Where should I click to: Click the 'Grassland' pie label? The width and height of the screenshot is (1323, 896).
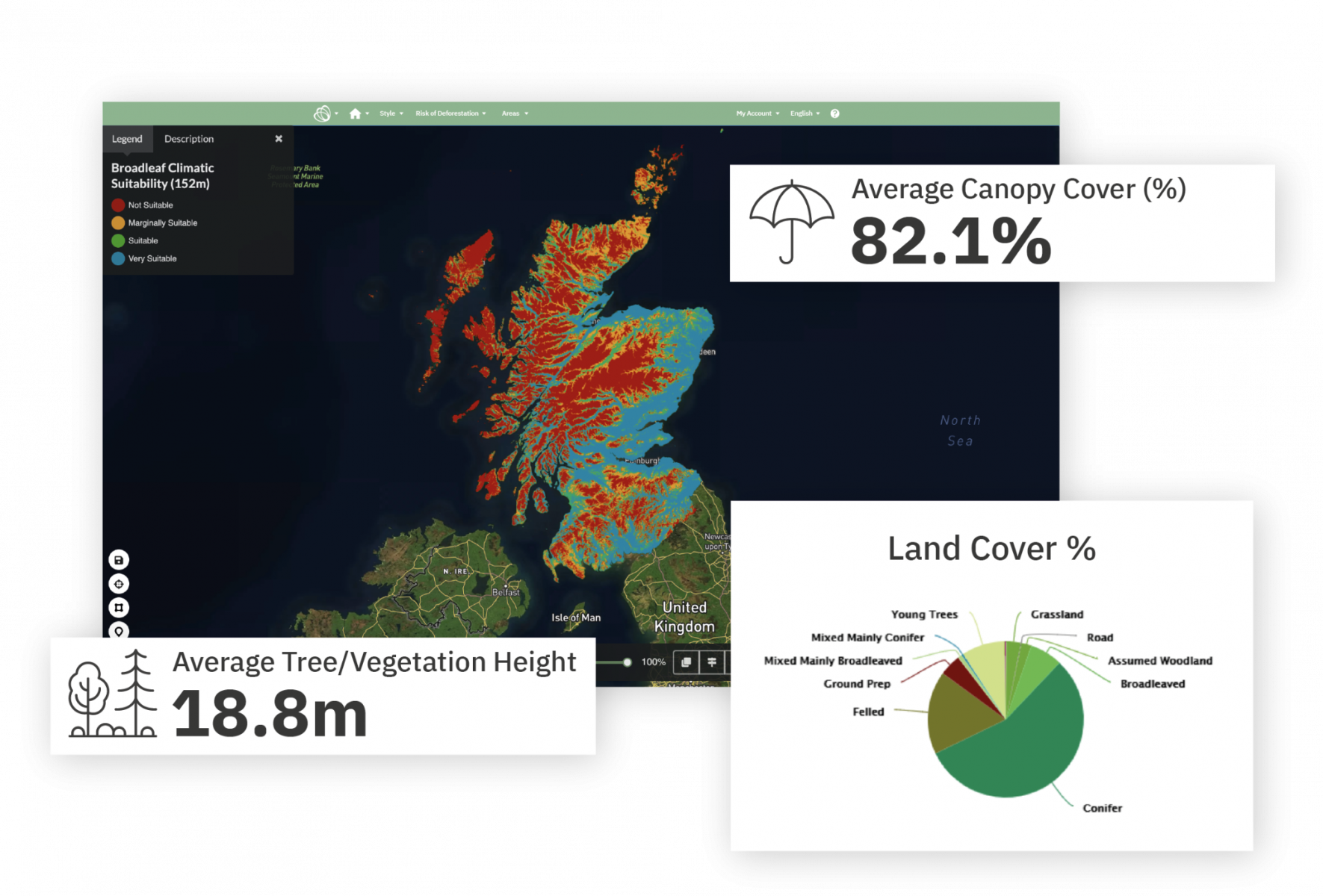[1057, 615]
